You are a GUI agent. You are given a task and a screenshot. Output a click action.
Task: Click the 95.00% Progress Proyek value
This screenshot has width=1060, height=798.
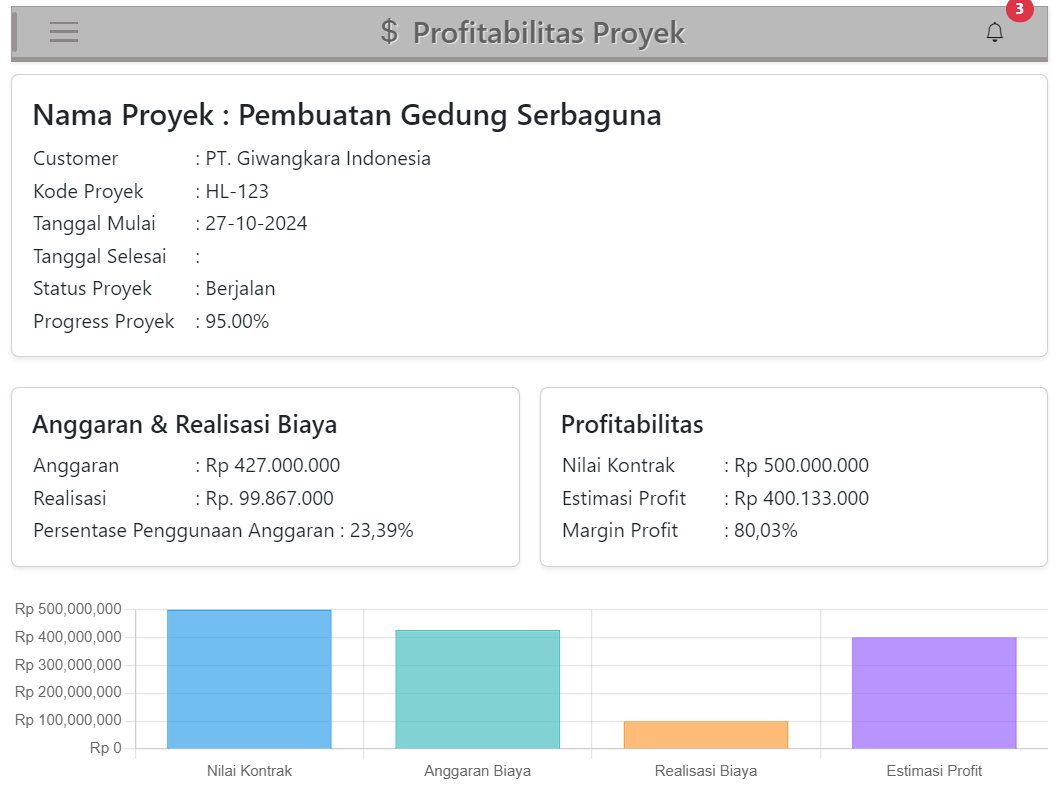pyautogui.click(x=237, y=321)
